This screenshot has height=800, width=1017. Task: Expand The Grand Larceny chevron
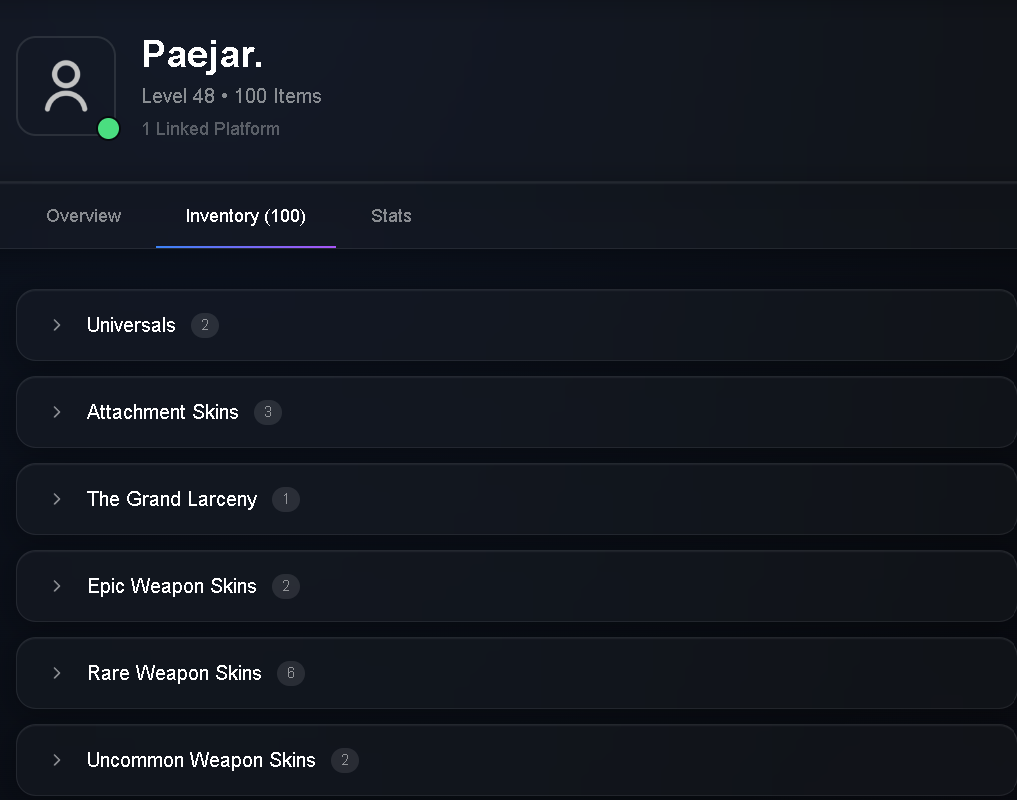click(x=57, y=499)
